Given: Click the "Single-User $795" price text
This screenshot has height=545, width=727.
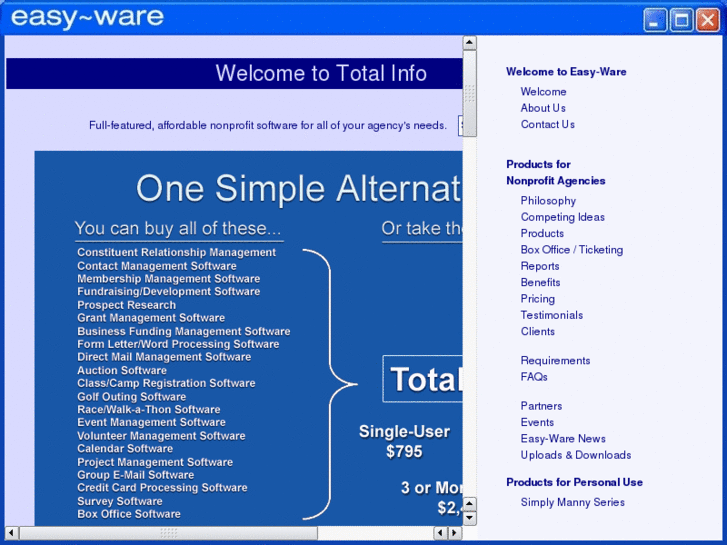Looking at the screenshot, I should 404,442.
